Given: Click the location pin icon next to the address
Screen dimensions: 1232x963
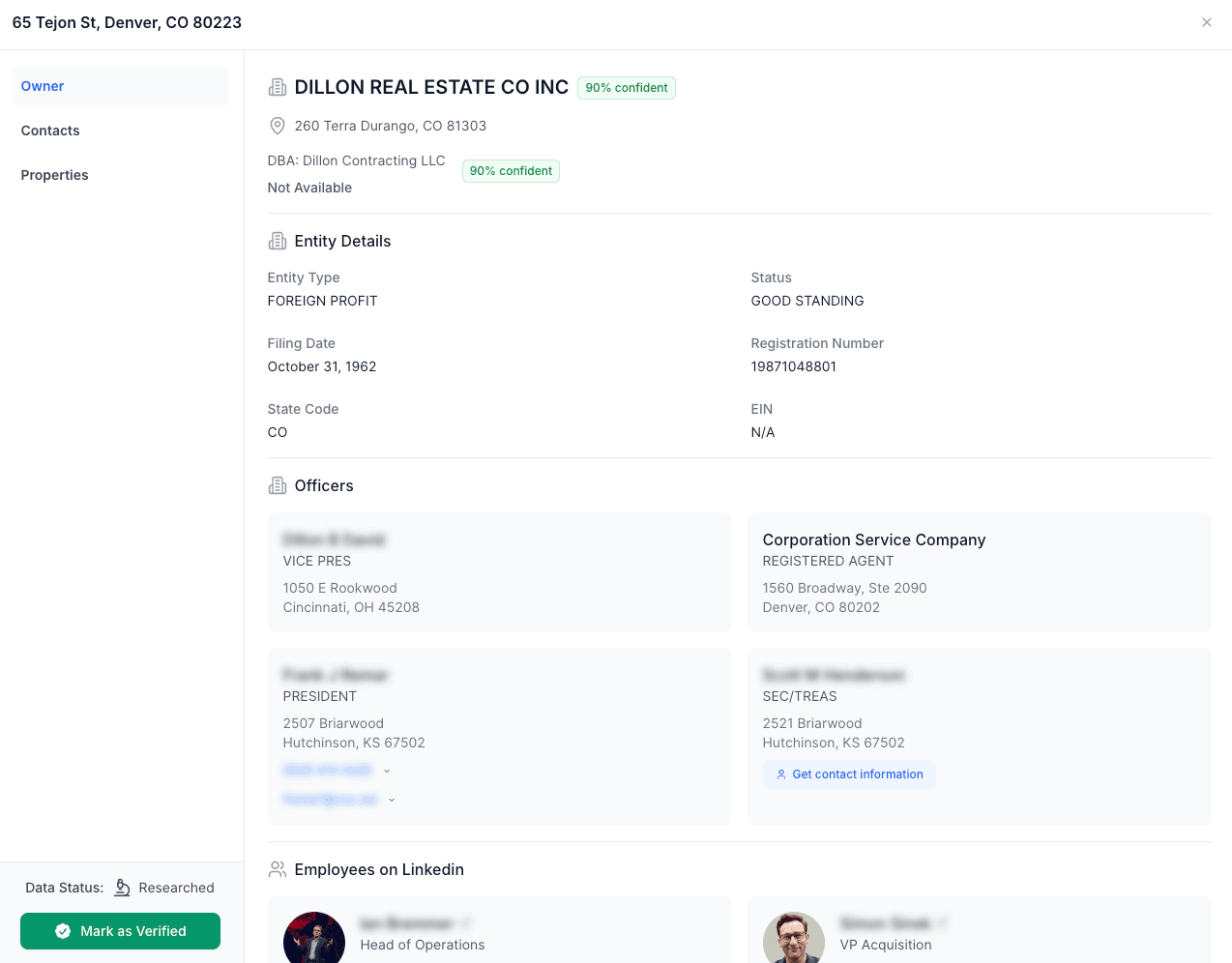Looking at the screenshot, I should pos(278,126).
